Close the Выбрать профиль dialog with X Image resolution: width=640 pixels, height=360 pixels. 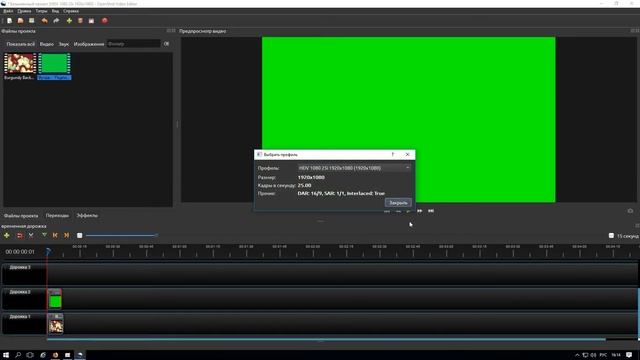point(407,155)
